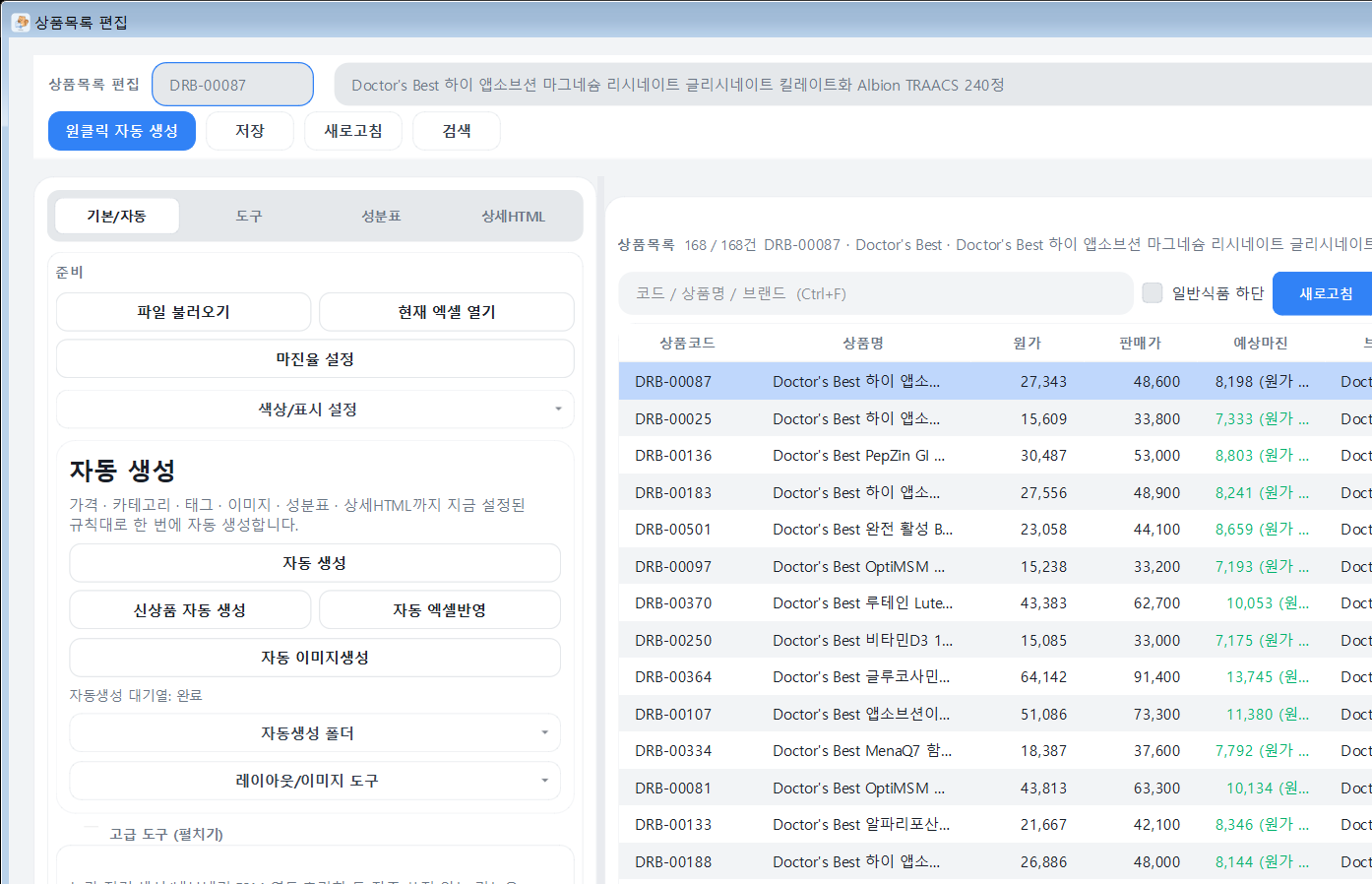
Task: Select the row DRB-00136
Action: pyautogui.click(x=995, y=456)
